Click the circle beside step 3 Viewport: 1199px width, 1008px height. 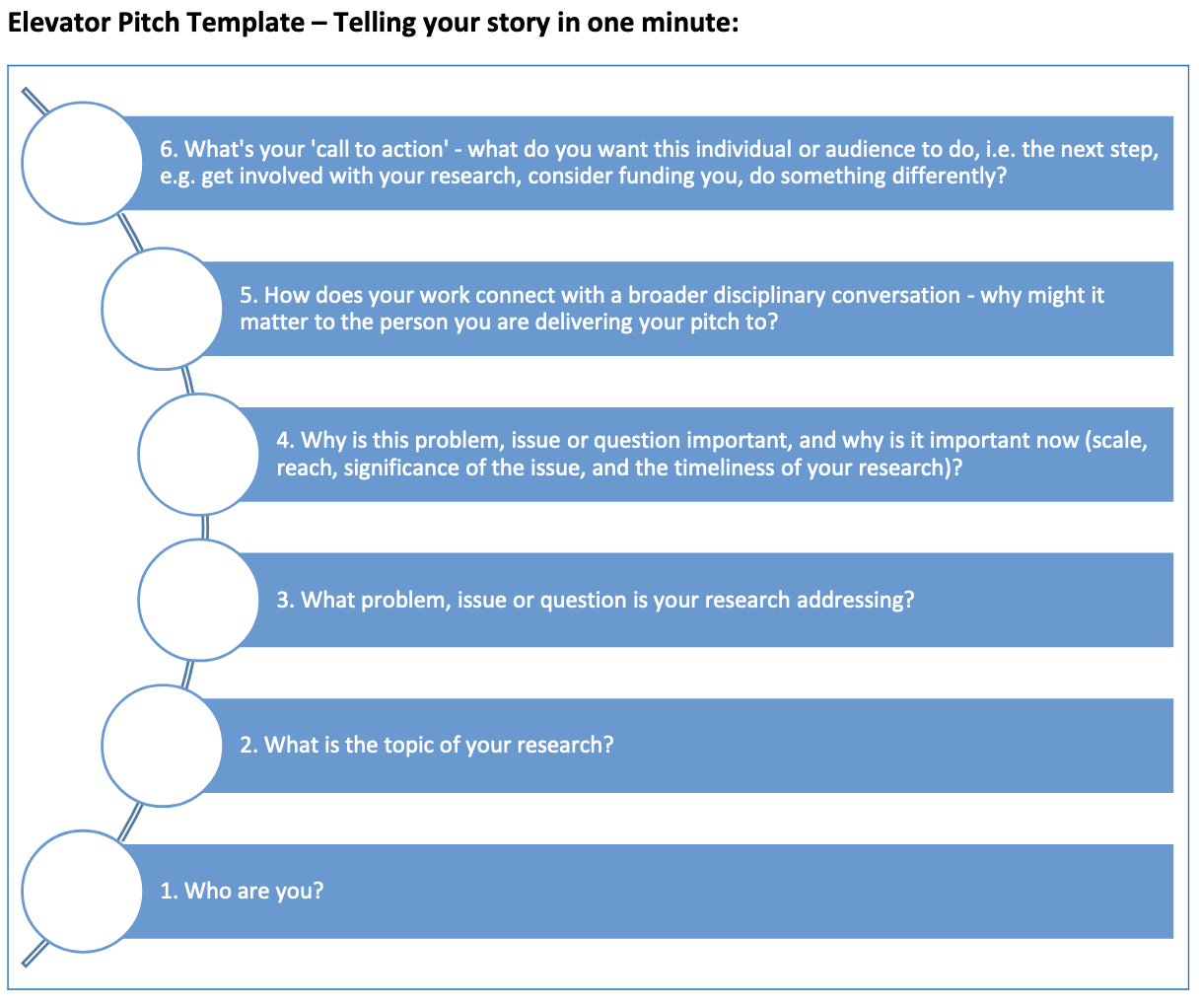pyautogui.click(x=199, y=600)
